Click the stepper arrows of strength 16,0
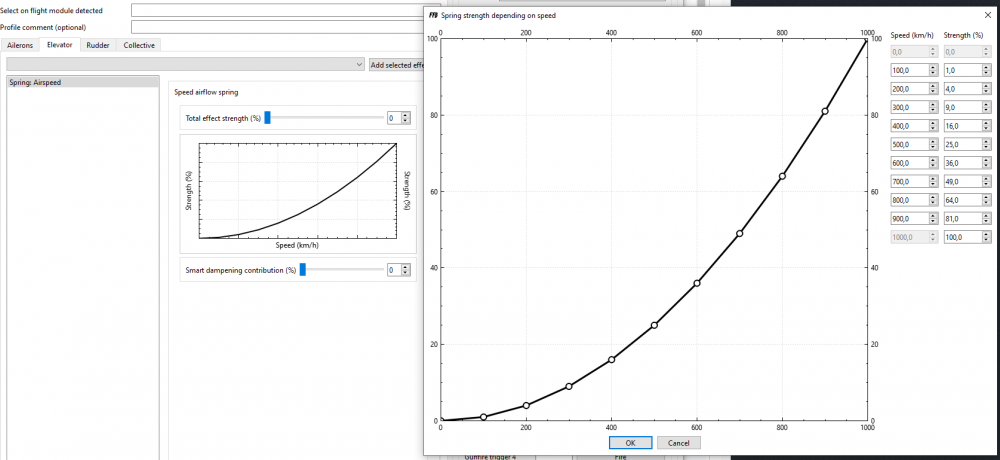This screenshot has width=1000, height=460. click(x=987, y=126)
